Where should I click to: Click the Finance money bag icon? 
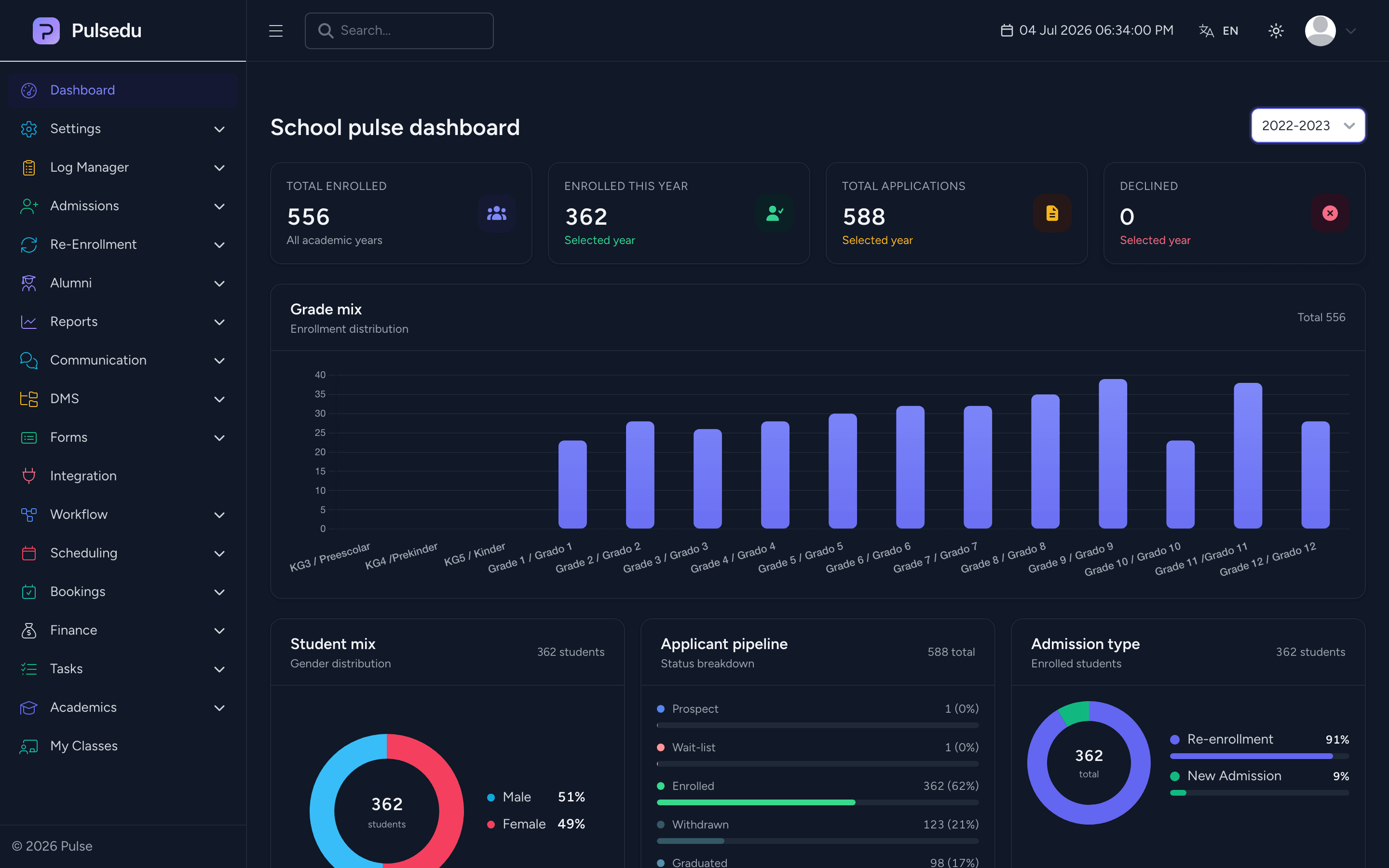tap(29, 630)
